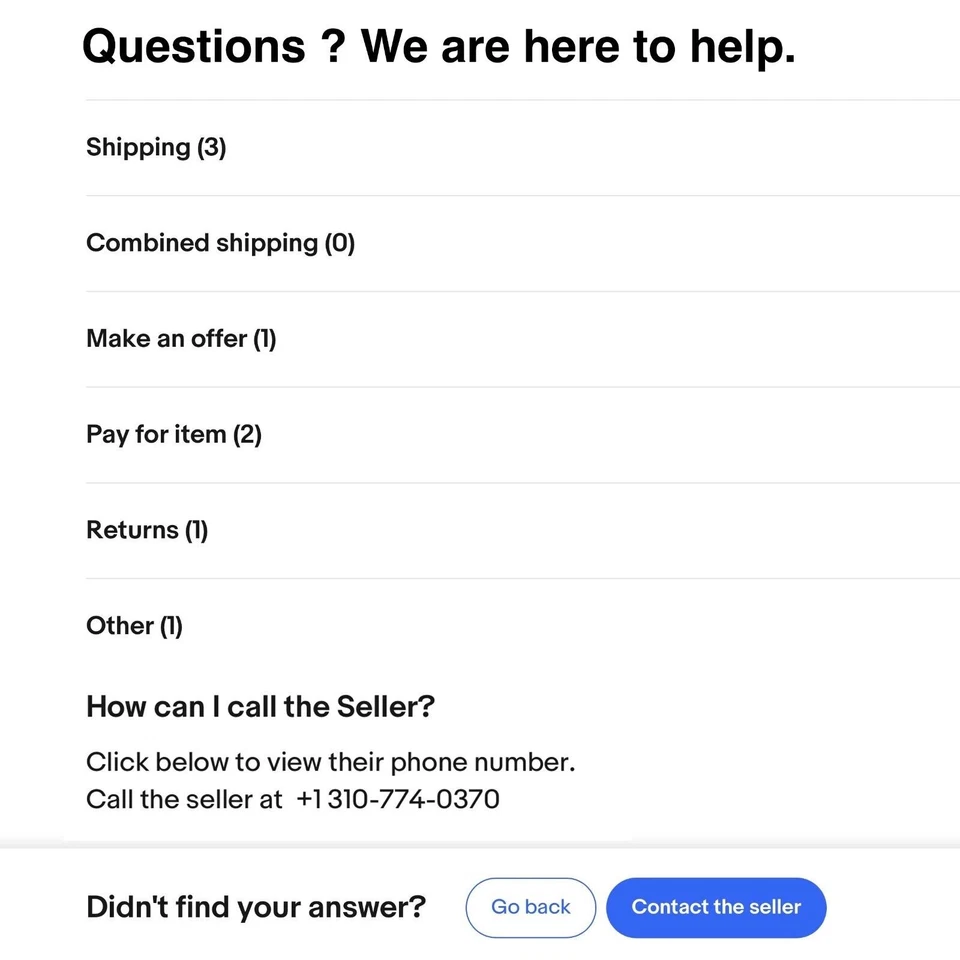Click the 'Didn't find your answer?' text
This screenshot has width=960, height=960.
coord(256,907)
